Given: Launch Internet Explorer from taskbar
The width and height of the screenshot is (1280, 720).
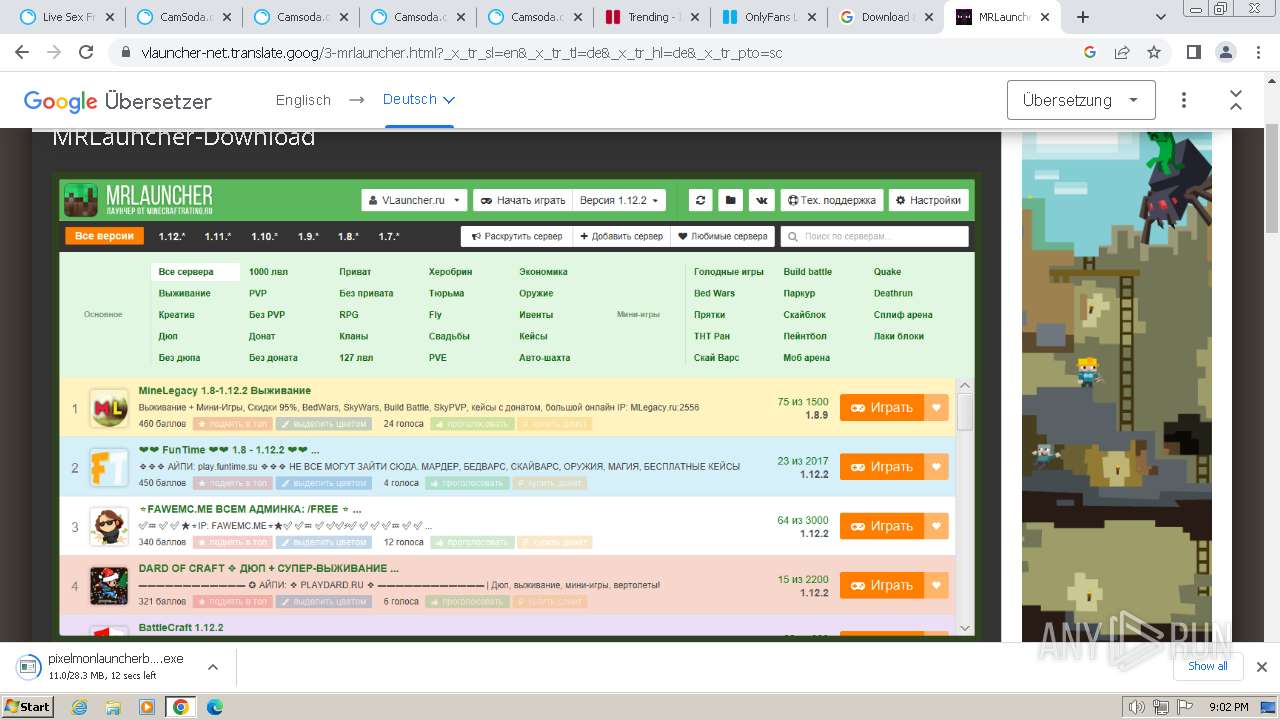Looking at the screenshot, I should 80,707.
